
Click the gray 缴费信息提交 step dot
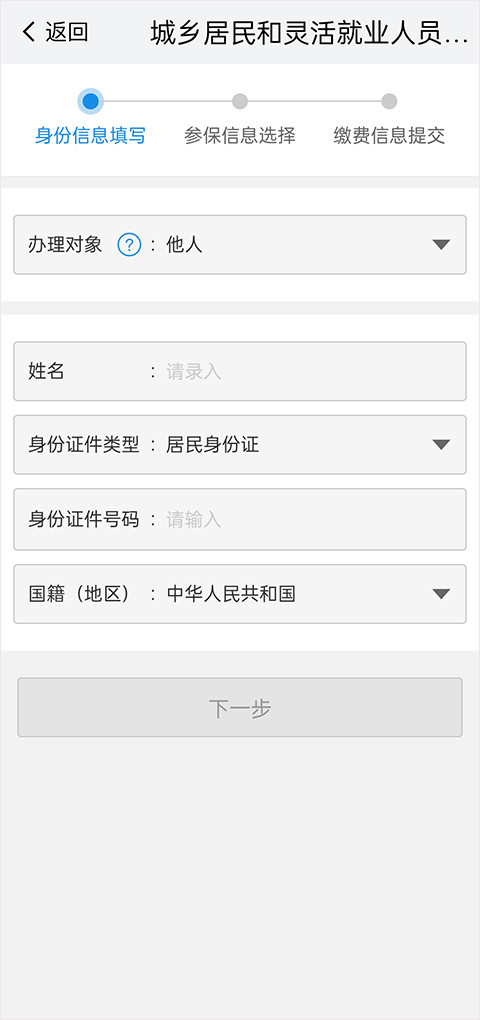pyautogui.click(x=389, y=101)
